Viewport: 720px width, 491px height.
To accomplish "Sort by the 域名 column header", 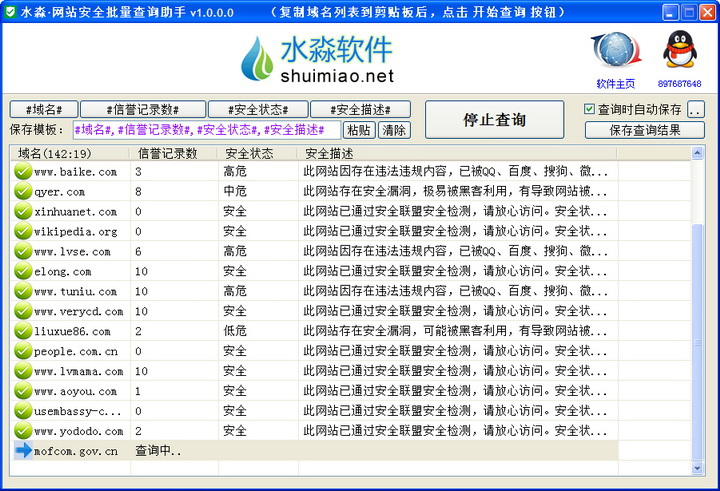I will (70, 153).
